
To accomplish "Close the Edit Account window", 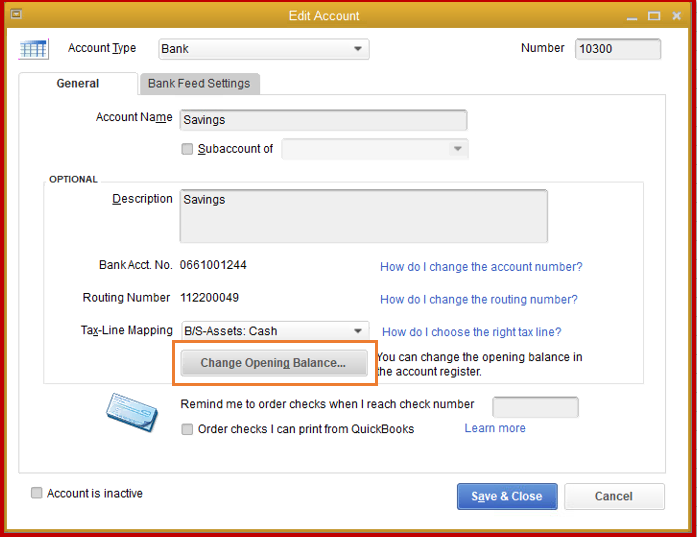I will 677,16.
